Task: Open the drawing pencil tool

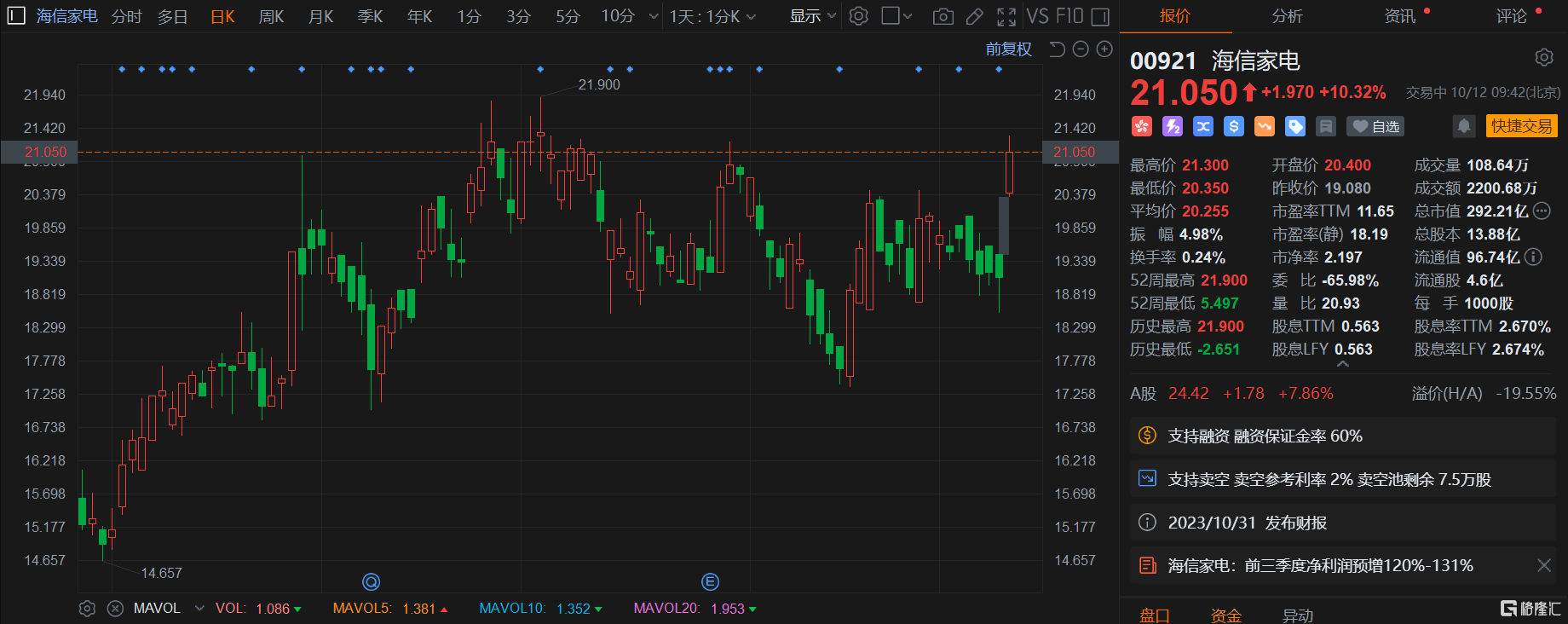Action: coord(975,16)
